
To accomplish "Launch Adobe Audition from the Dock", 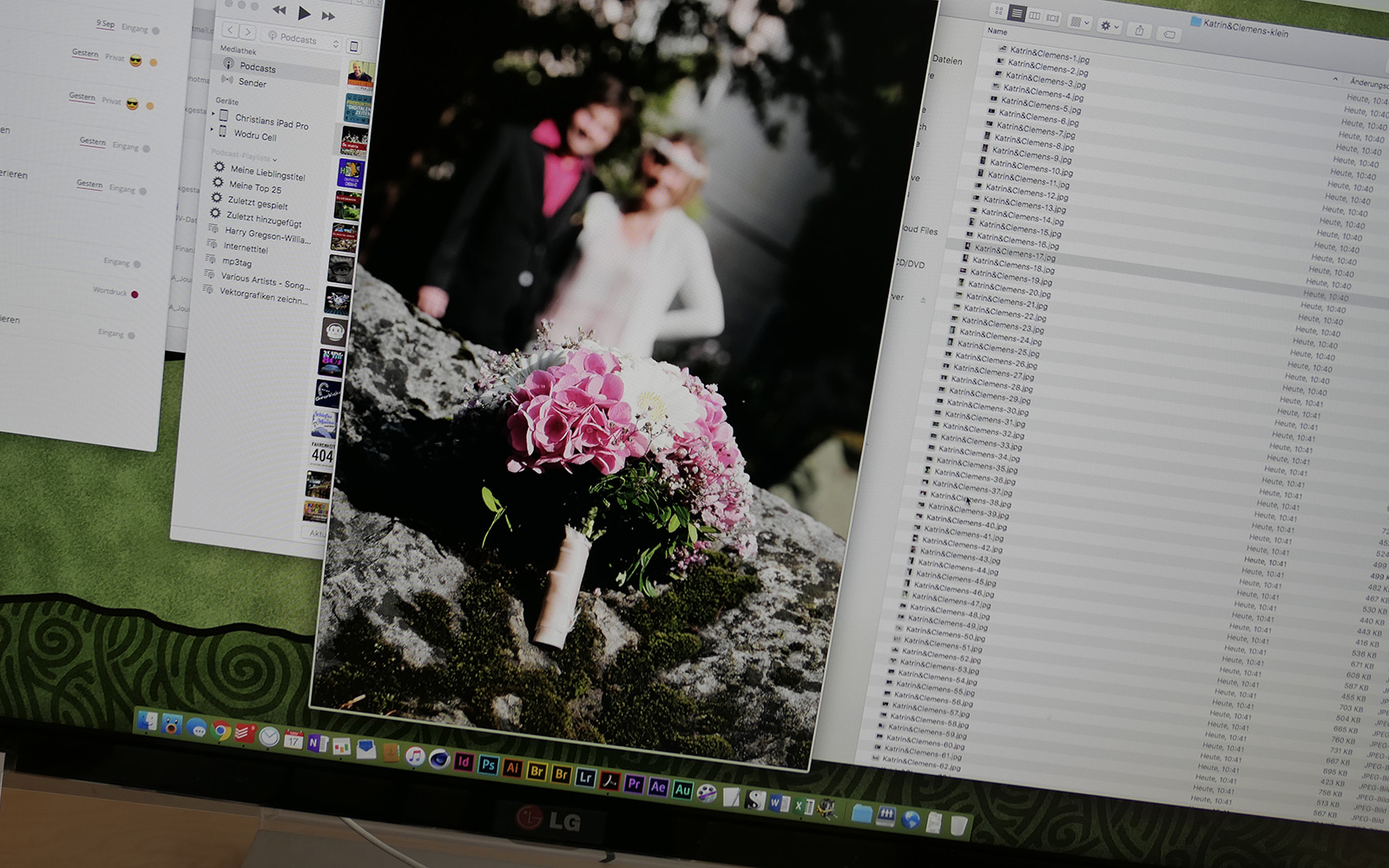I will [682, 789].
